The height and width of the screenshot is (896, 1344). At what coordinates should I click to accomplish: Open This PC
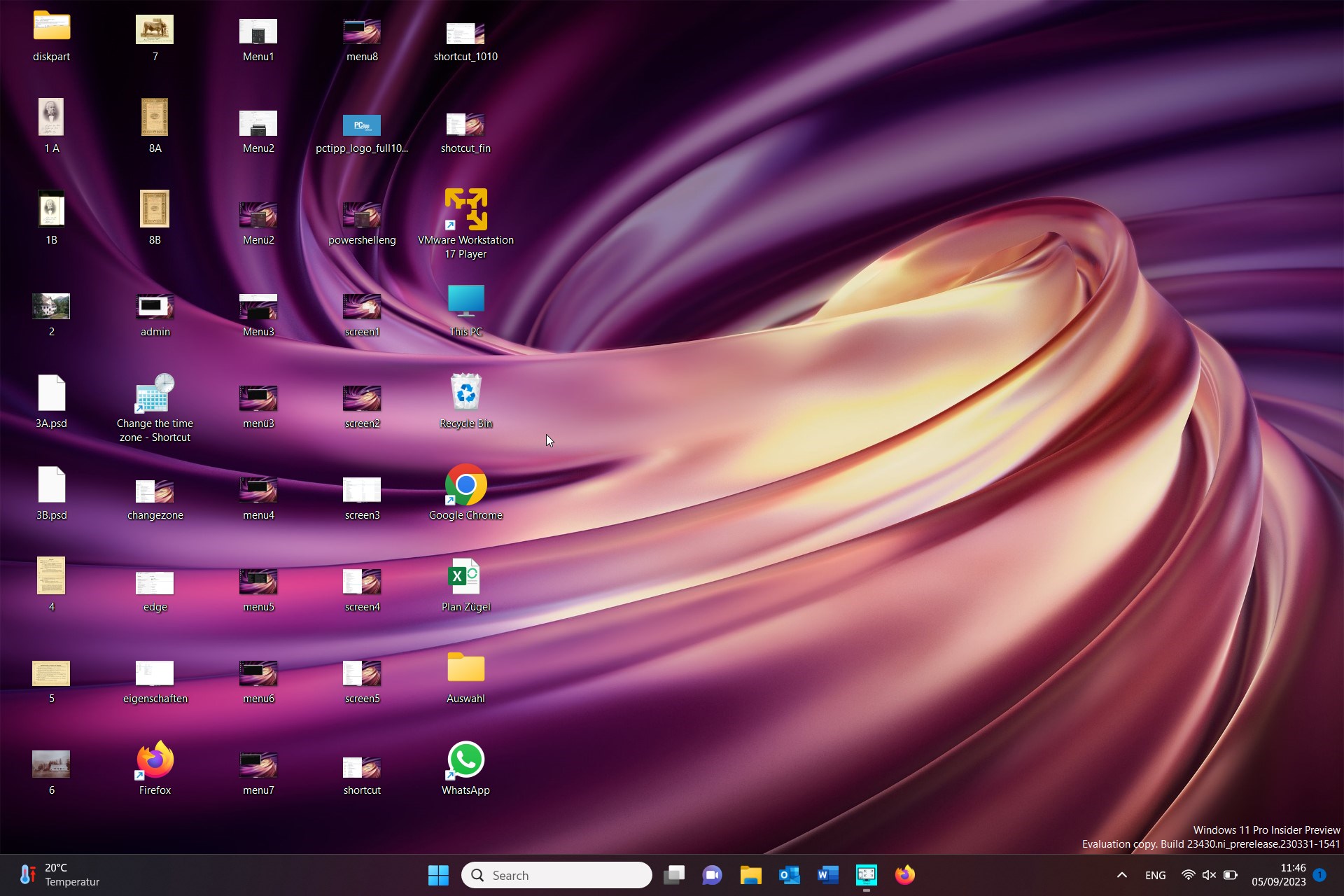pos(465,300)
